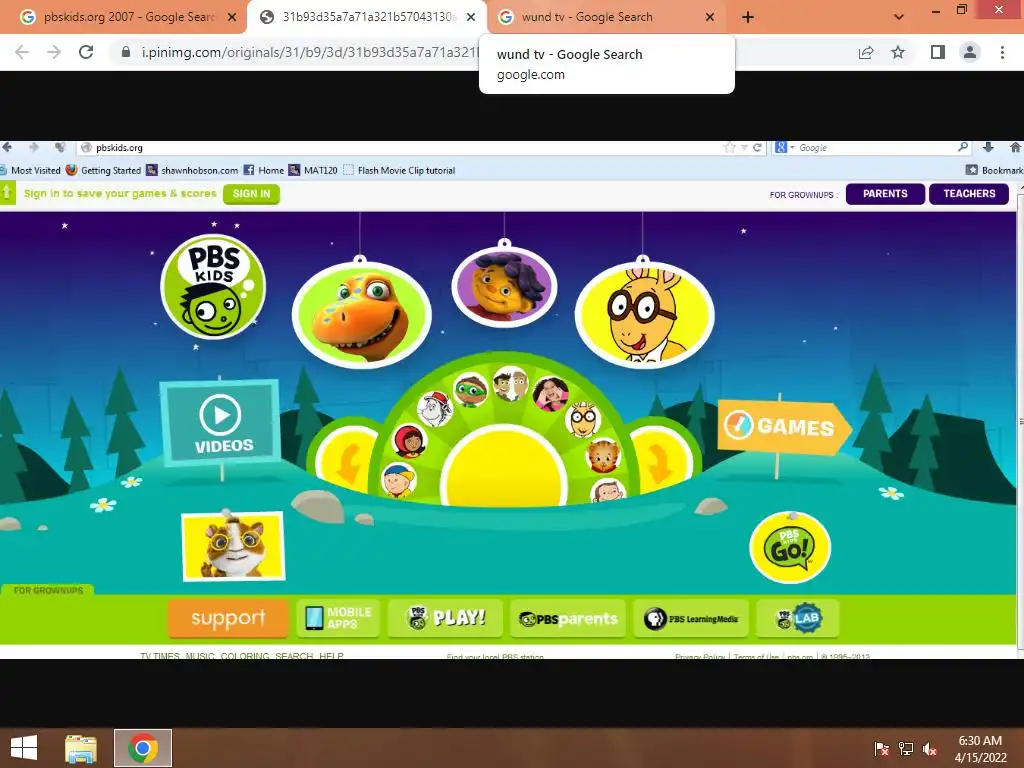The width and height of the screenshot is (1024, 768).
Task: Click the Facebook Home bookmark
Action: click(x=264, y=170)
